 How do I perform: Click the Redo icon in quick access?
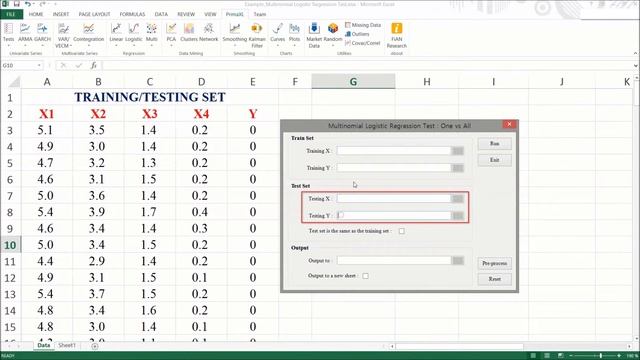click(42, 4)
